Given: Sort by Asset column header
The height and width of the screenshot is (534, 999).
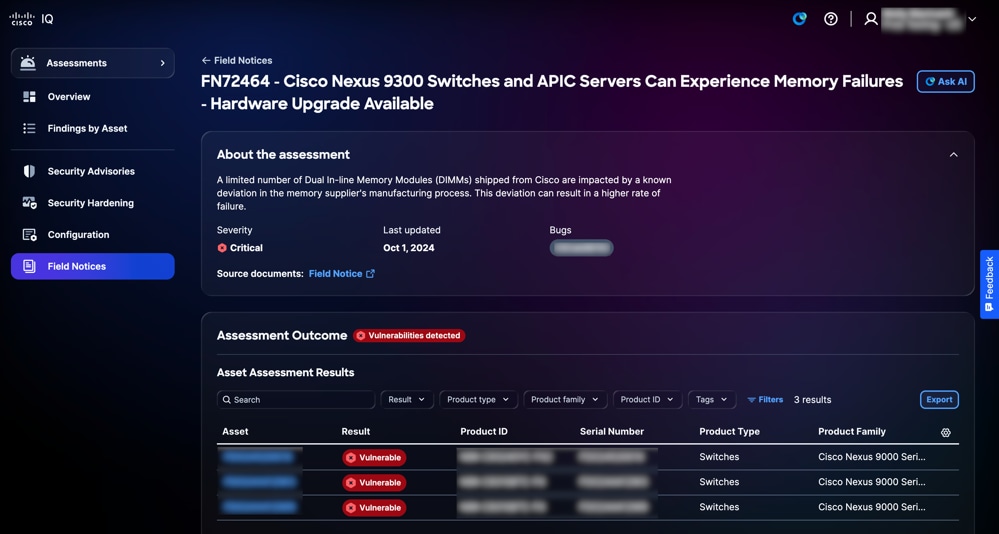Looking at the screenshot, I should click(235, 431).
